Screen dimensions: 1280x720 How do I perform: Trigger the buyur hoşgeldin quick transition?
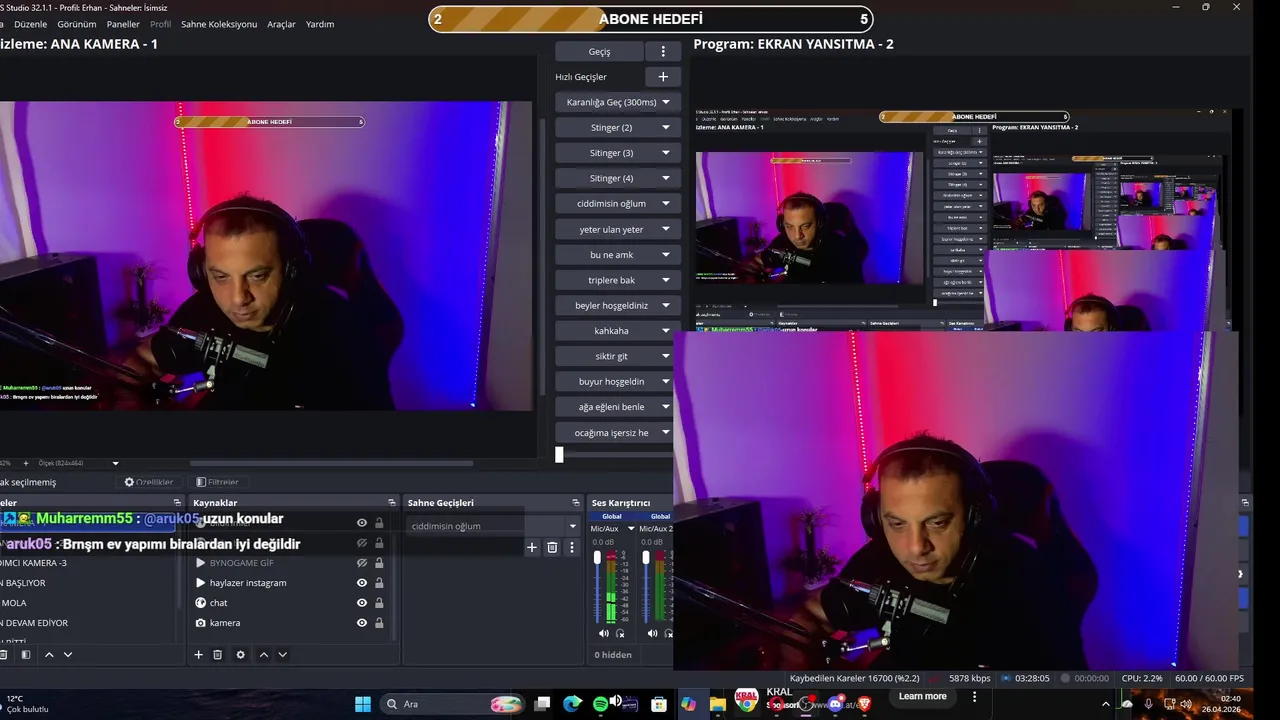611,381
